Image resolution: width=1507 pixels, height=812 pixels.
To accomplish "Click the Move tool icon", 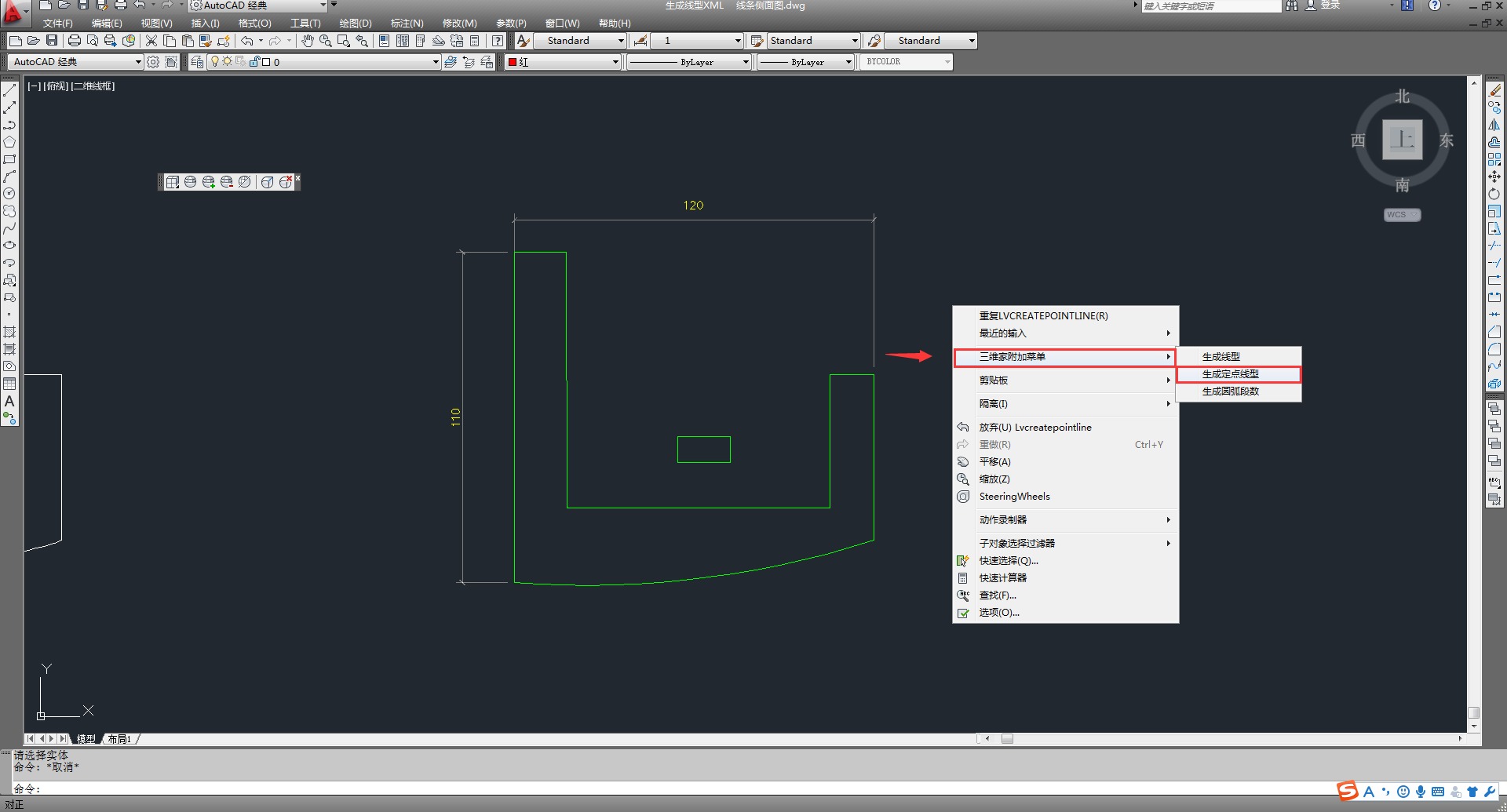I will [1494, 177].
